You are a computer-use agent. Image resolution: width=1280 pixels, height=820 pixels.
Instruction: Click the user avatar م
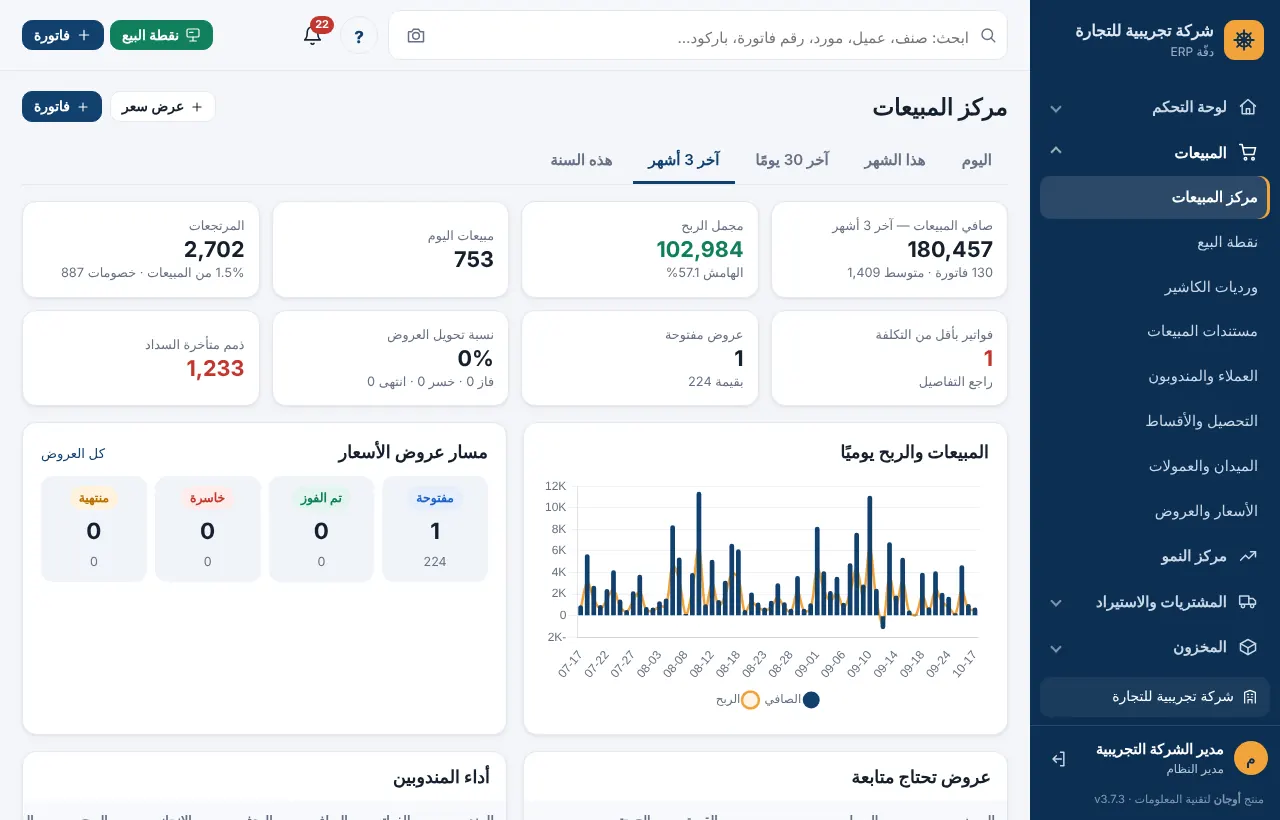[x=1251, y=758]
